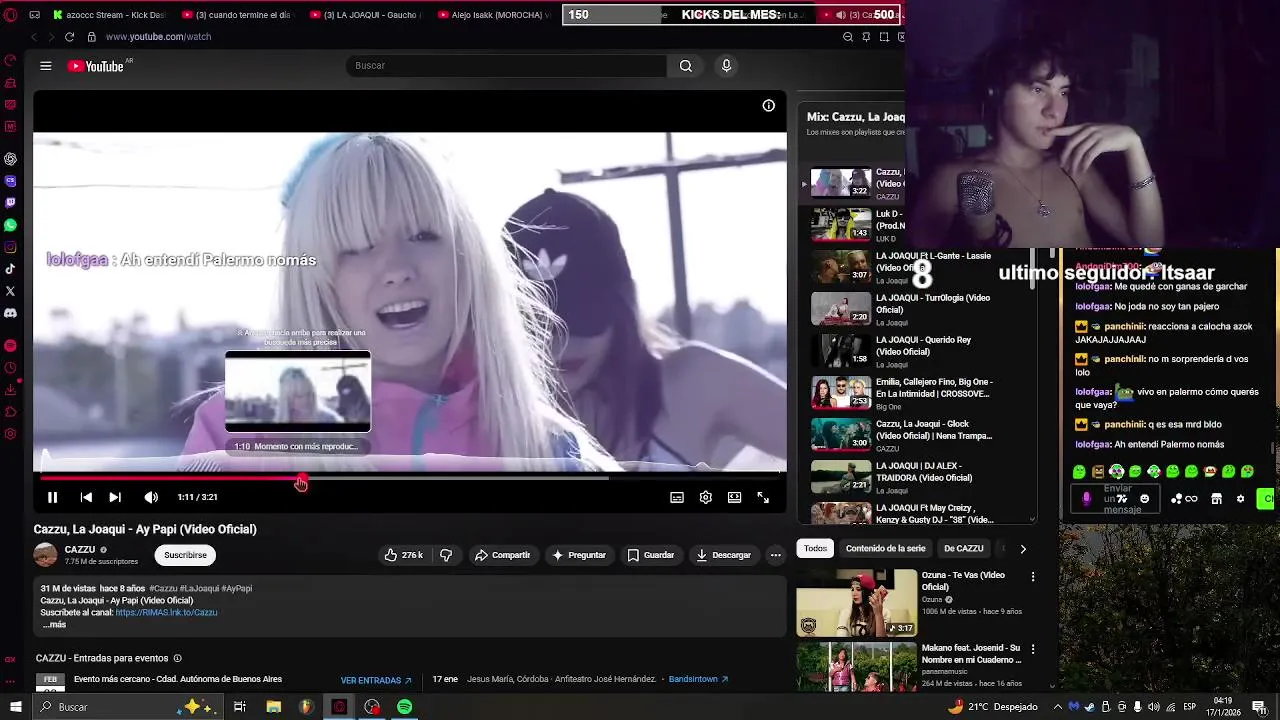Skip to the previous video
Screen dimensions: 1280x720
click(x=86, y=497)
